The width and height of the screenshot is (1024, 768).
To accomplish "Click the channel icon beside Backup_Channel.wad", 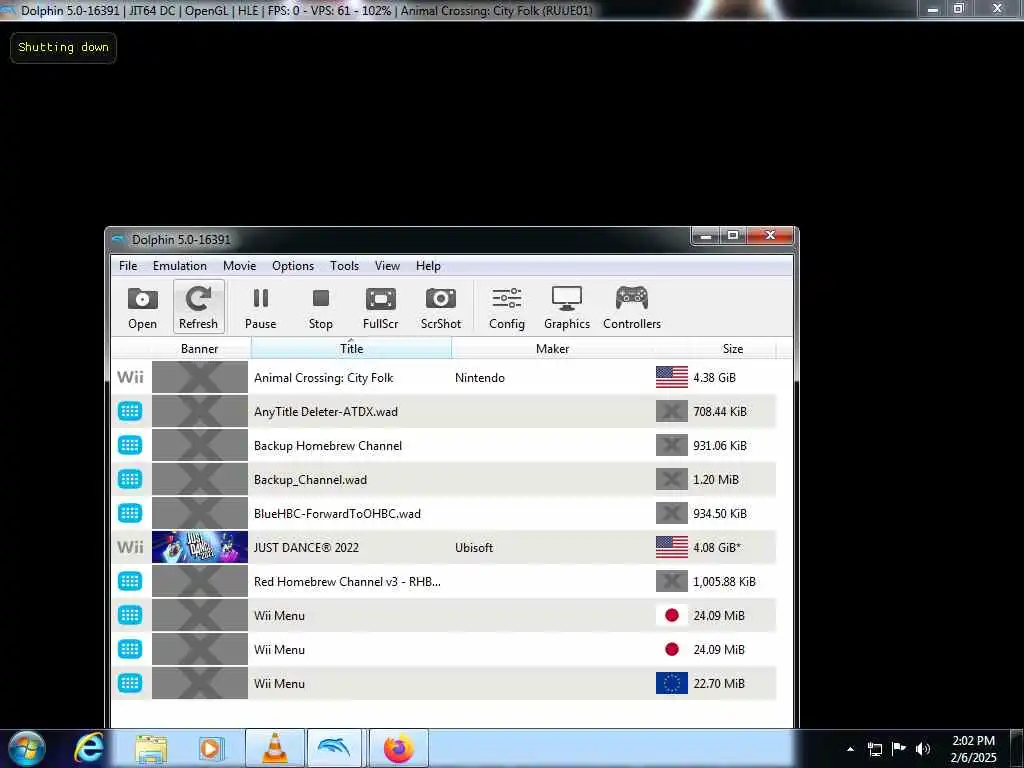I will tap(130, 479).
